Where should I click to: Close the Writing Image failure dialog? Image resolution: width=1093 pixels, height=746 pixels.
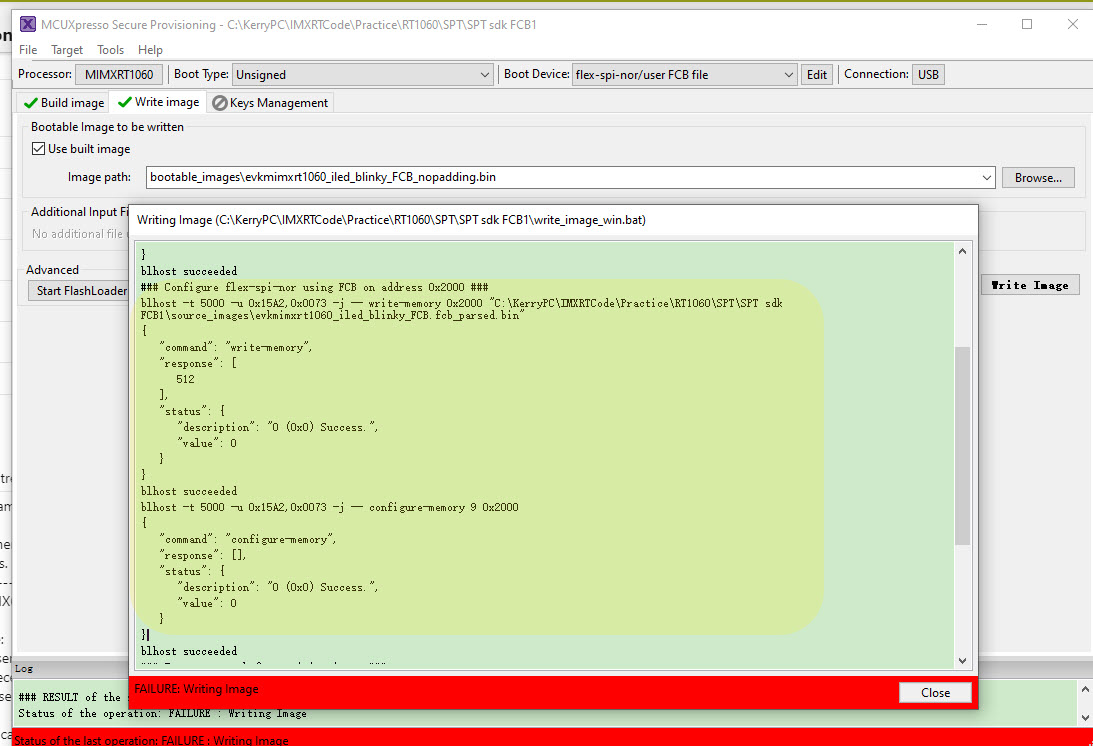(x=935, y=691)
